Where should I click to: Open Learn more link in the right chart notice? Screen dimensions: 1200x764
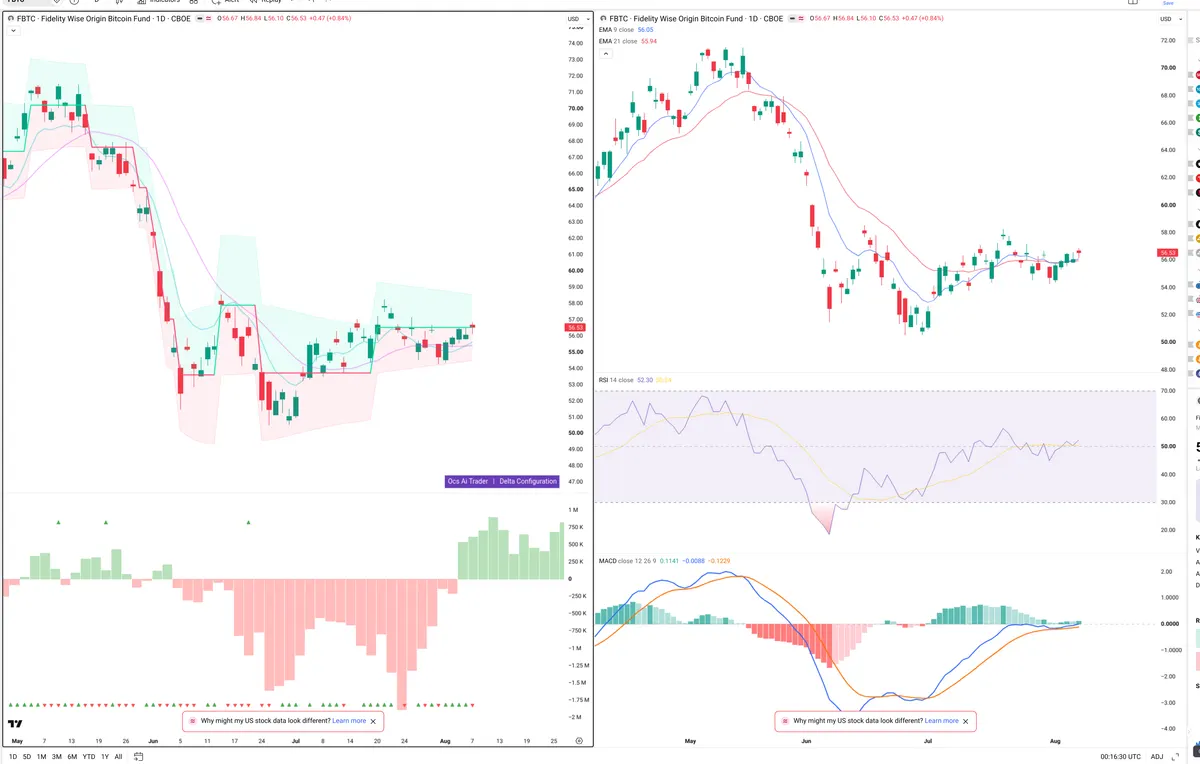click(941, 721)
